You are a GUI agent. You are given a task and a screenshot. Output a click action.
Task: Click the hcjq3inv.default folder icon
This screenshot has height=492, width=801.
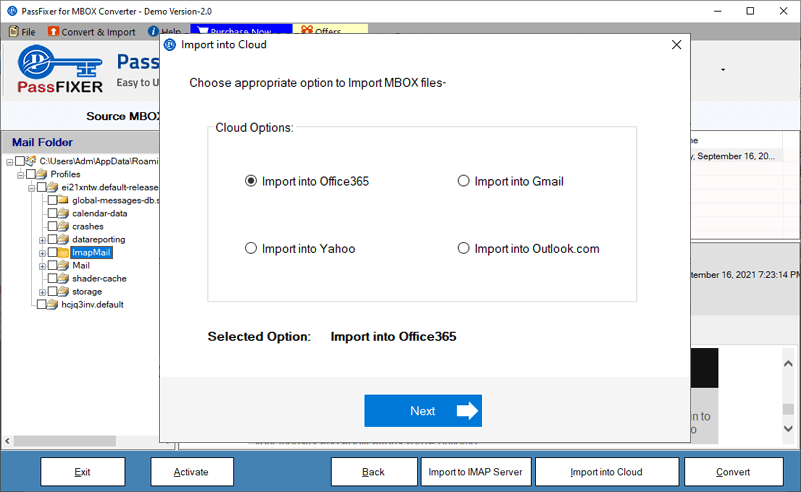[53, 304]
